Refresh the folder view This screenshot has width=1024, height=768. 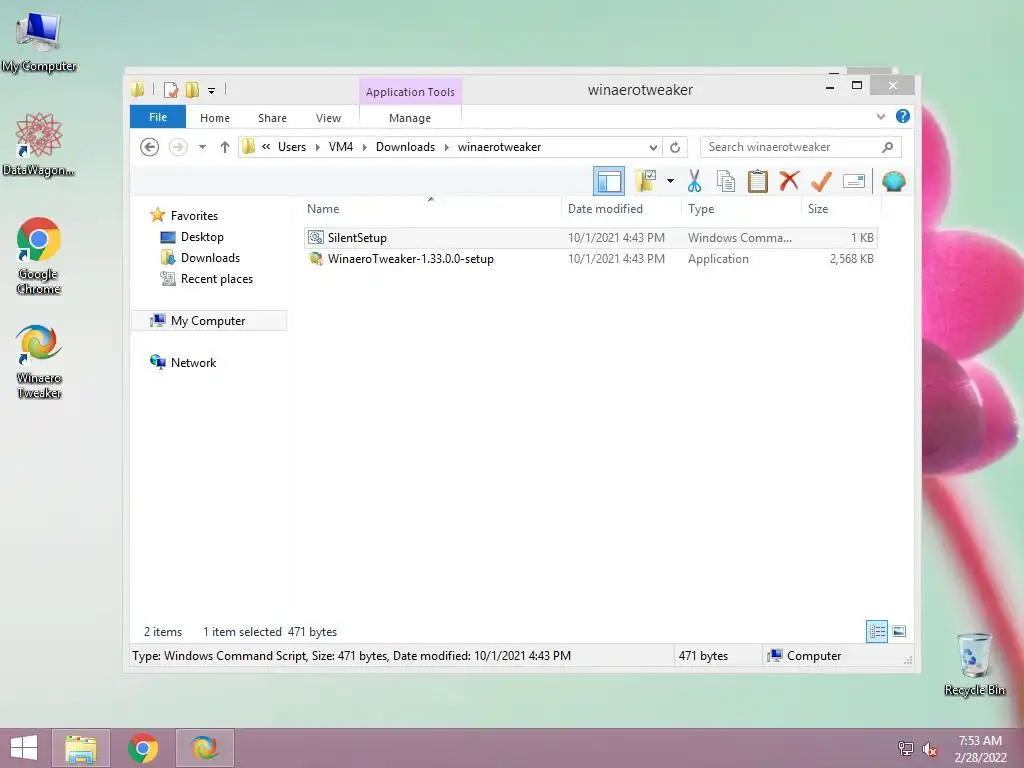tap(675, 147)
